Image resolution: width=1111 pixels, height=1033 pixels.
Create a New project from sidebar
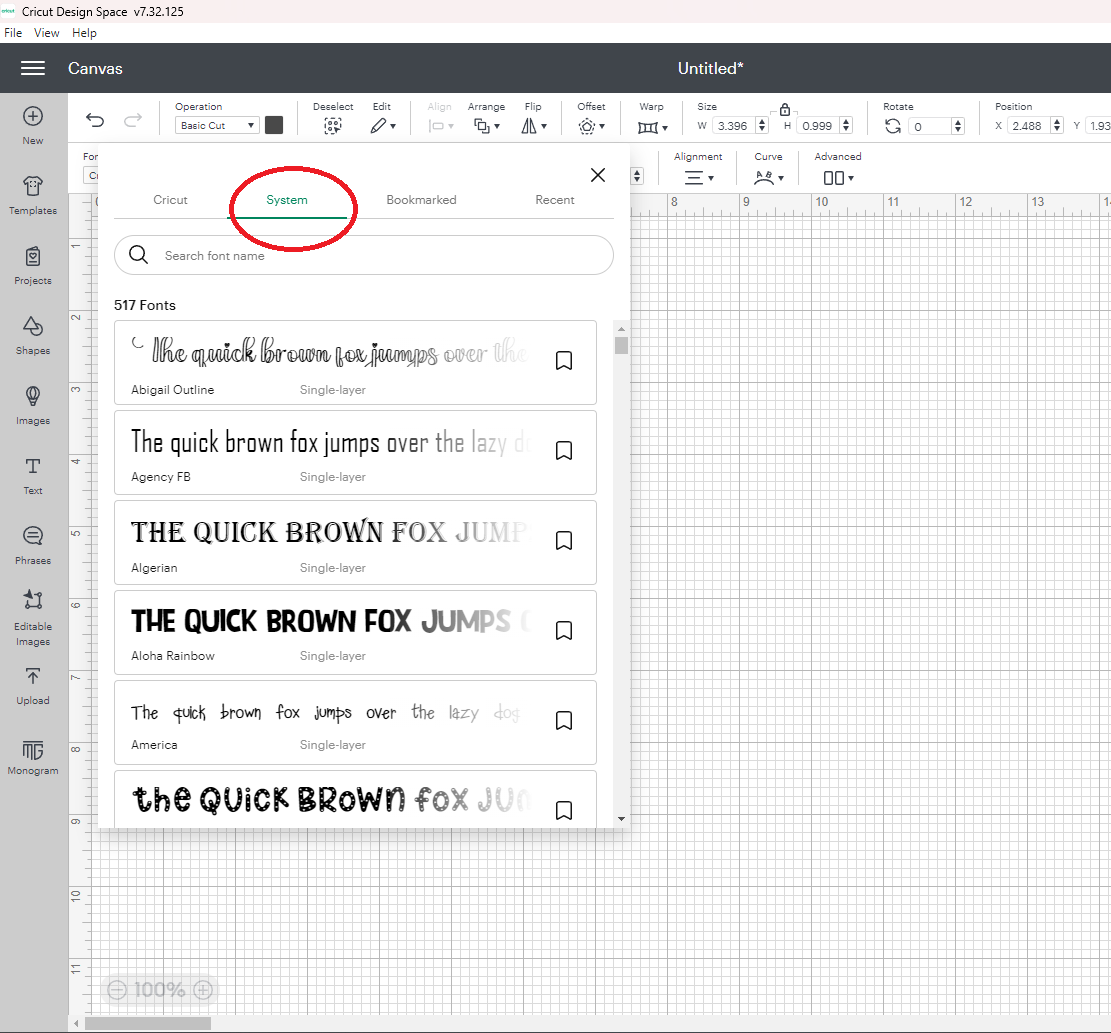(x=33, y=125)
